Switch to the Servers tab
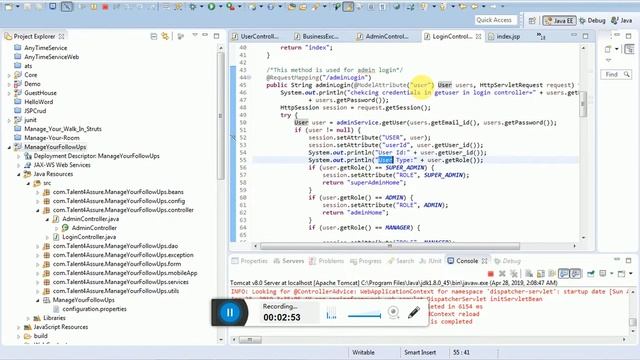640x360 pixels. tap(289, 261)
